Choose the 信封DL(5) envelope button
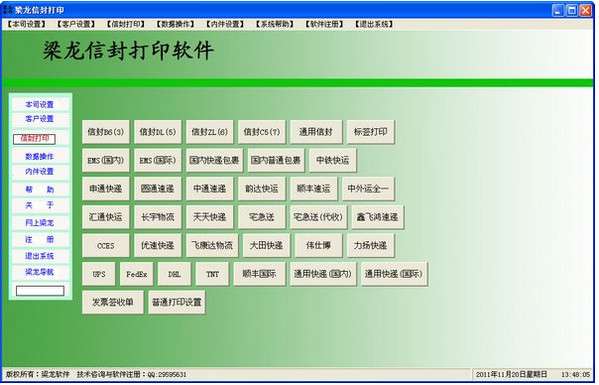 click(x=157, y=132)
